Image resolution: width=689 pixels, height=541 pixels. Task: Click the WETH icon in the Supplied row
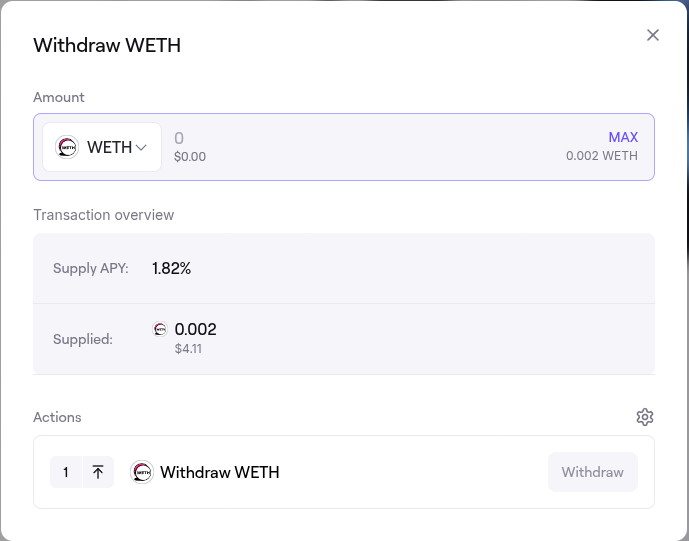[x=160, y=329]
